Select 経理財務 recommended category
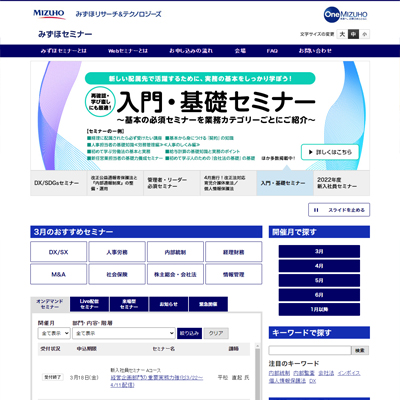400x400 pixels. pos(234,252)
